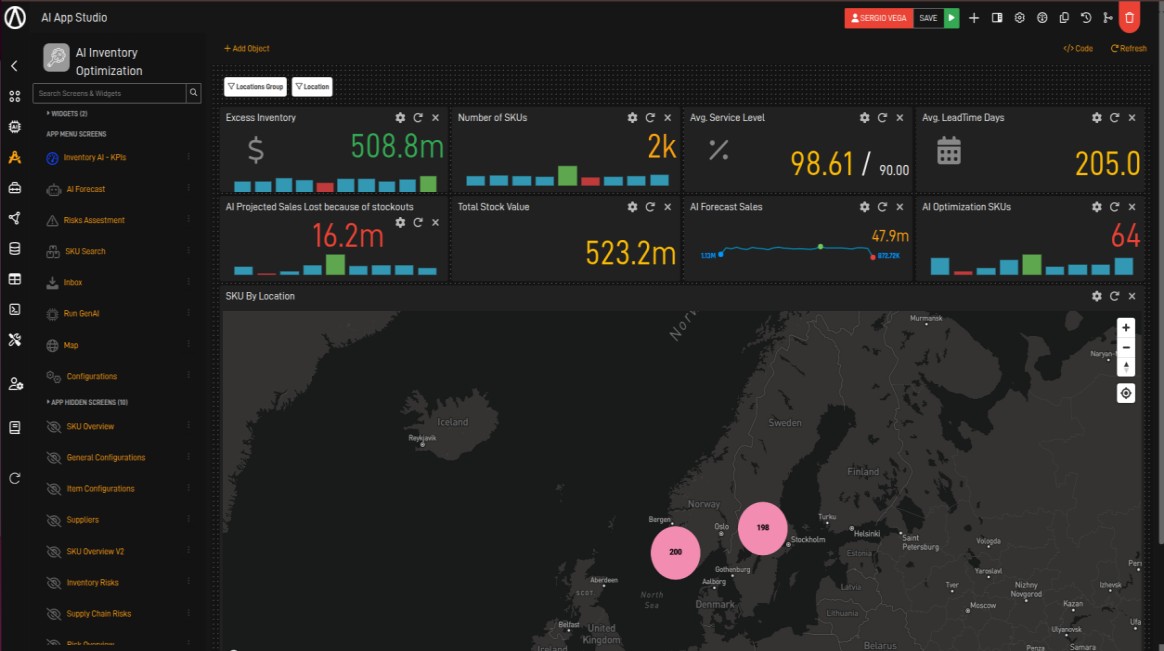The image size is (1164, 651).
Task: Toggle visibility eye icon for Suppliers screen
Action: coord(54,520)
